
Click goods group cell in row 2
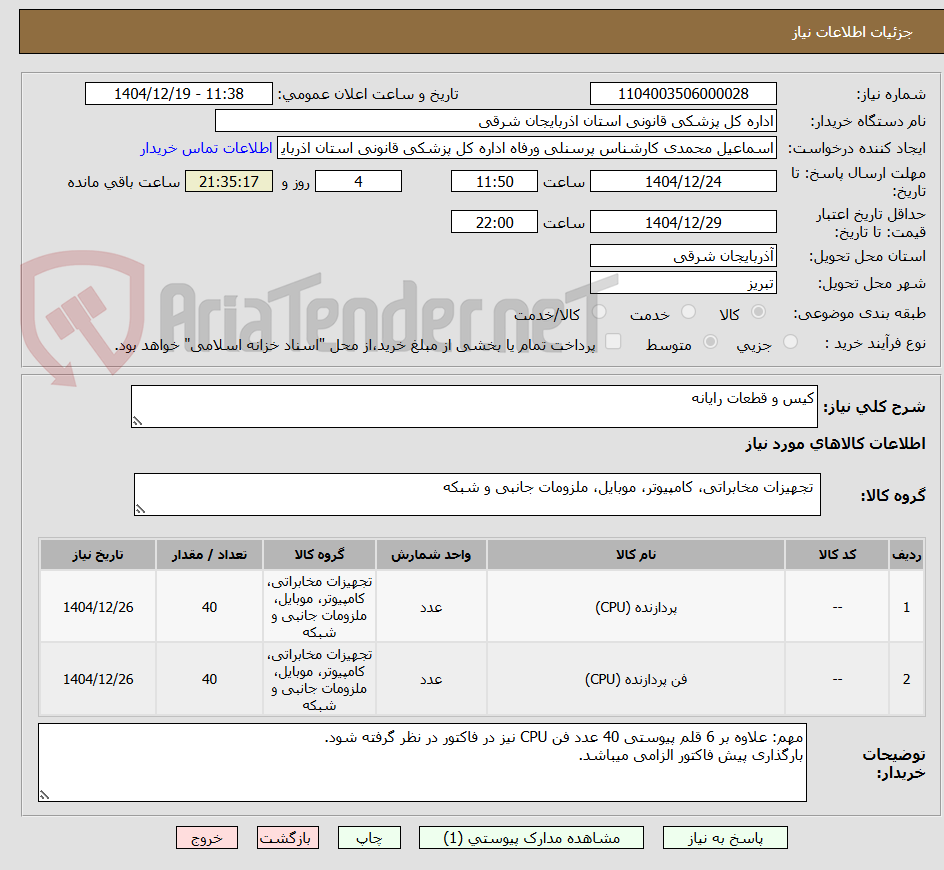point(319,679)
